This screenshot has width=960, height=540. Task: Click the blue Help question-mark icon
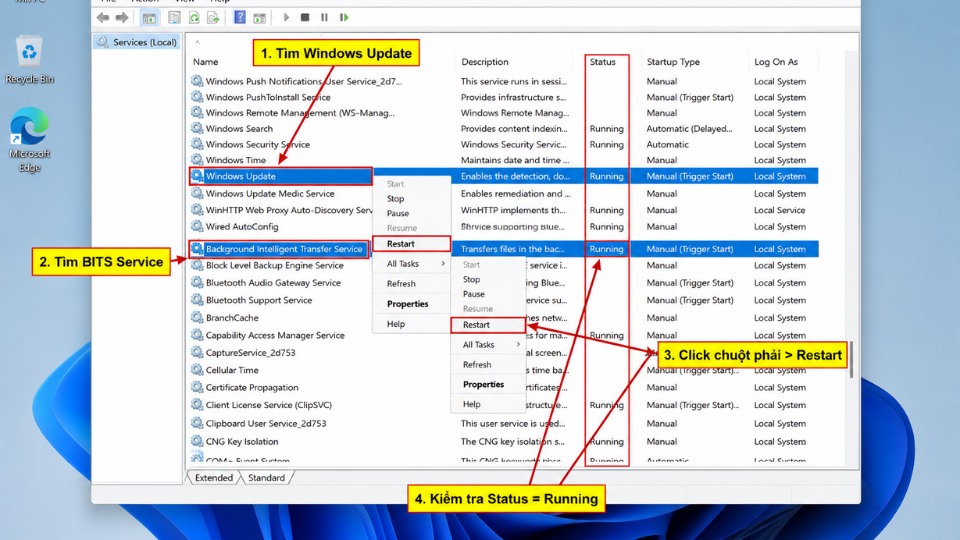click(x=240, y=18)
